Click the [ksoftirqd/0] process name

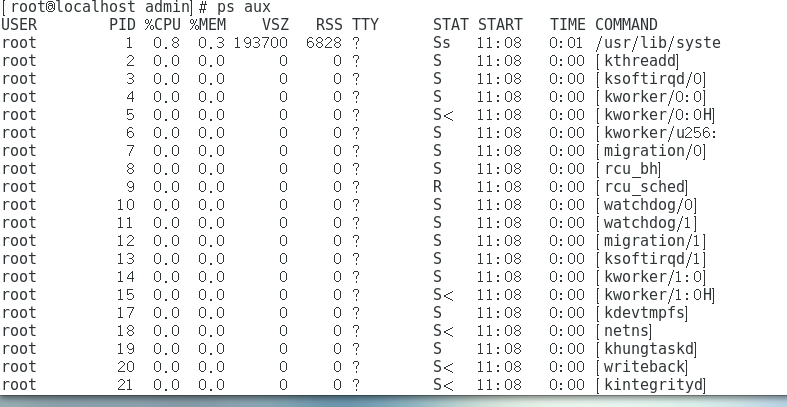[651, 79]
